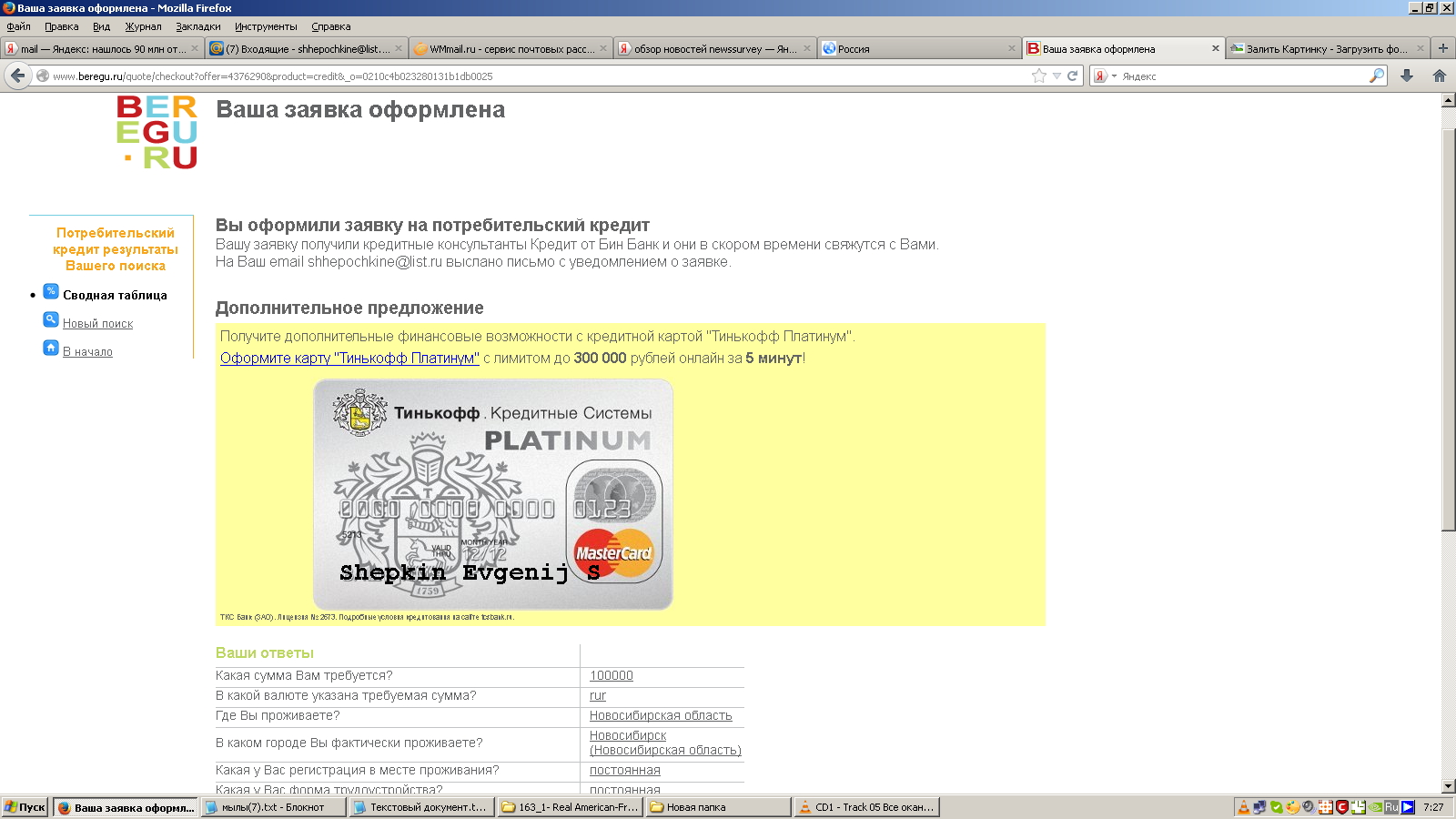
Task: Switch to the Входящие inbox tab
Action: point(306,48)
